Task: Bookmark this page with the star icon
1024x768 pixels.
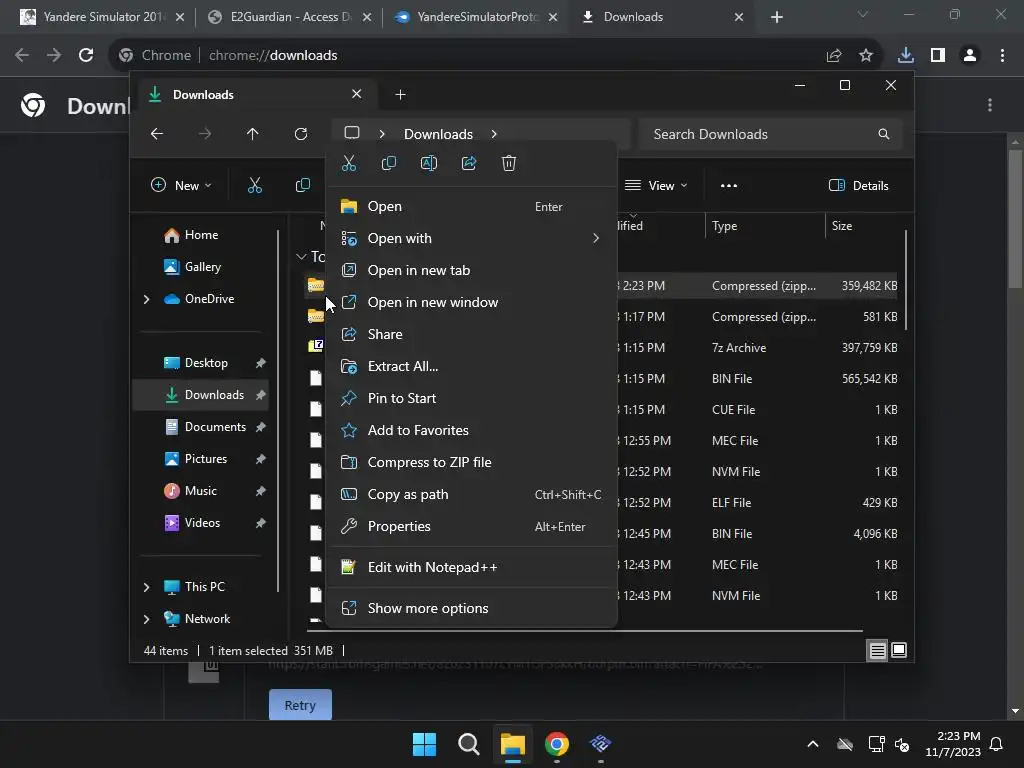Action: tap(866, 56)
